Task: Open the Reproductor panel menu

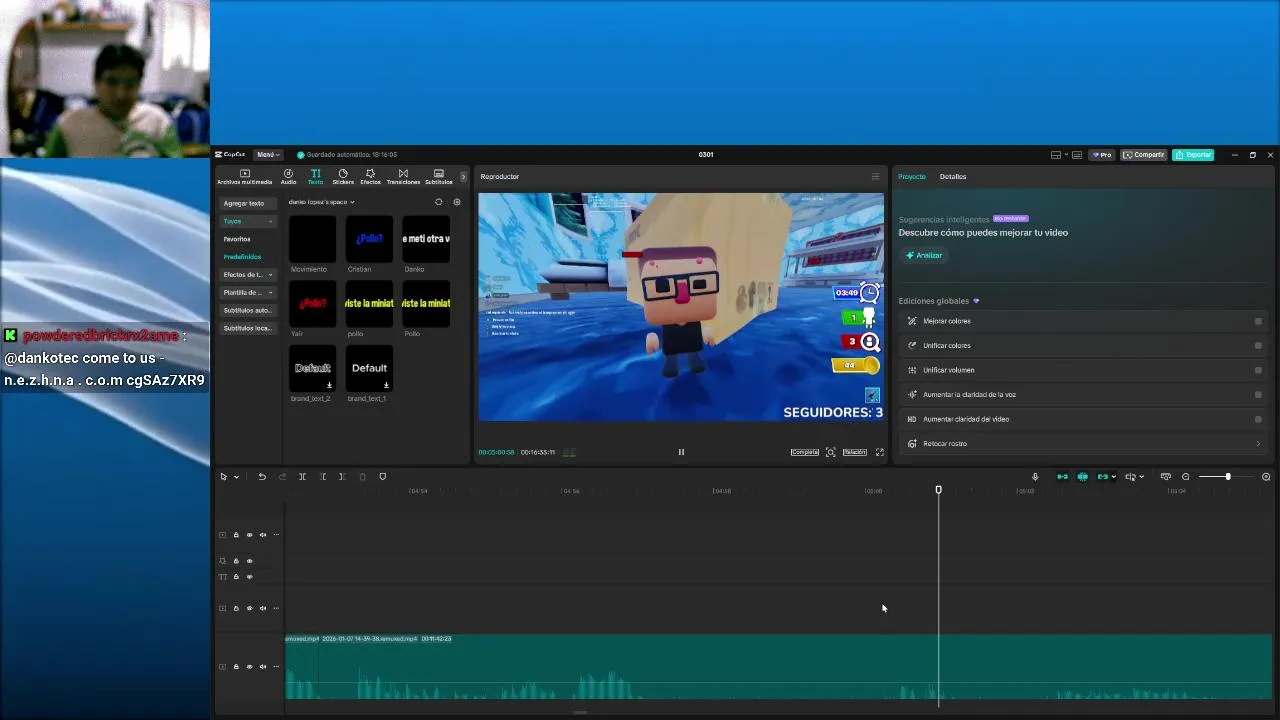Action: (875, 177)
